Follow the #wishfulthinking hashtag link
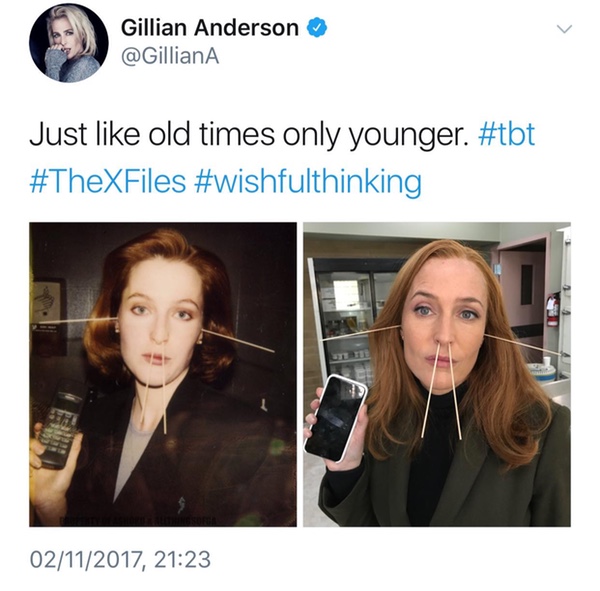This screenshot has width=600, height=591. 308,182
